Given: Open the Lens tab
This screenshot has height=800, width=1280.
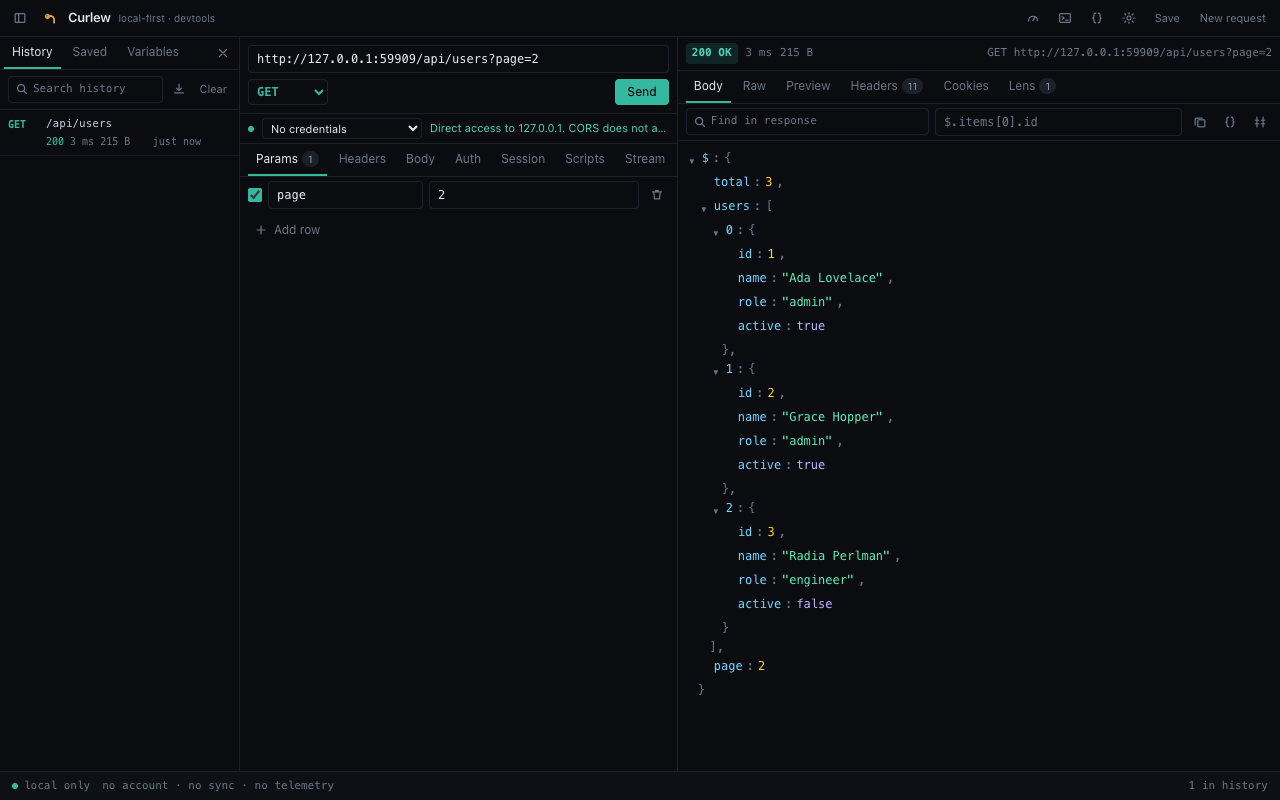Looking at the screenshot, I should 1031,86.
